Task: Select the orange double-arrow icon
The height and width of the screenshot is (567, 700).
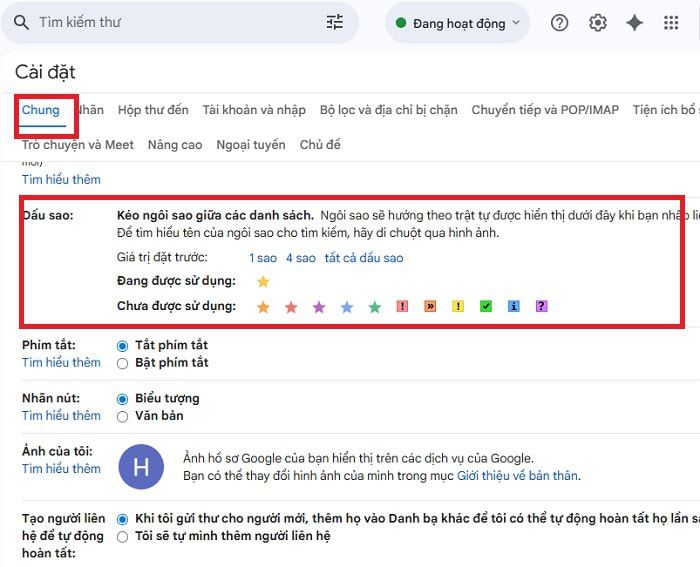Action: 430,306
